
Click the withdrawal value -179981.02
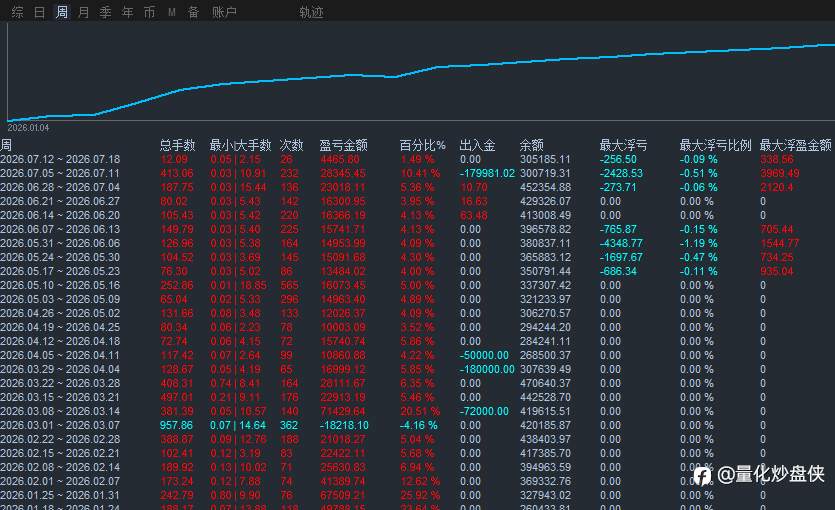487,173
